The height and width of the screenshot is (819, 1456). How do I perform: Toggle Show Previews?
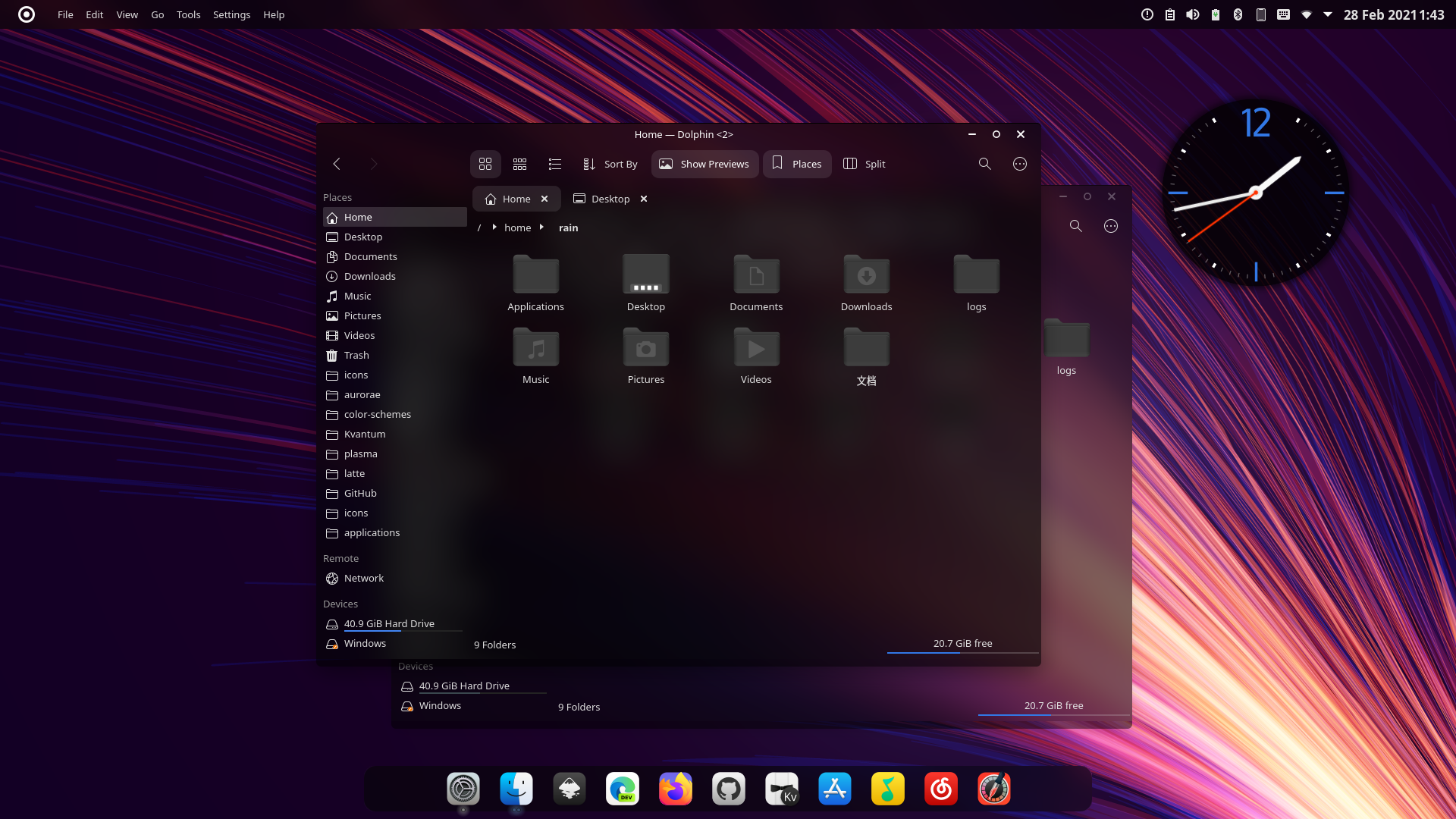[x=704, y=164]
